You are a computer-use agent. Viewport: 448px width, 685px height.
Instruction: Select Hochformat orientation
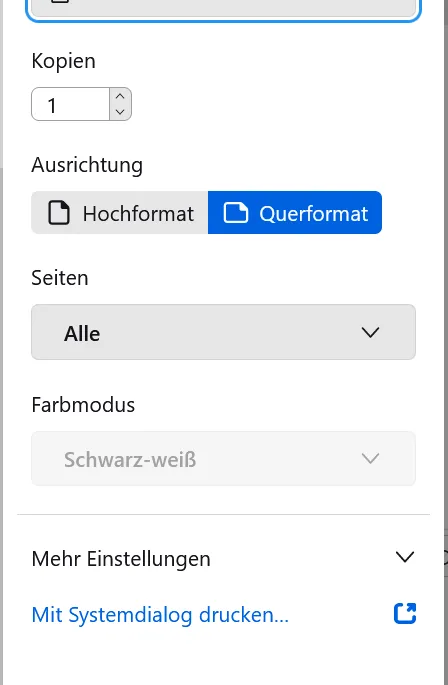point(120,213)
